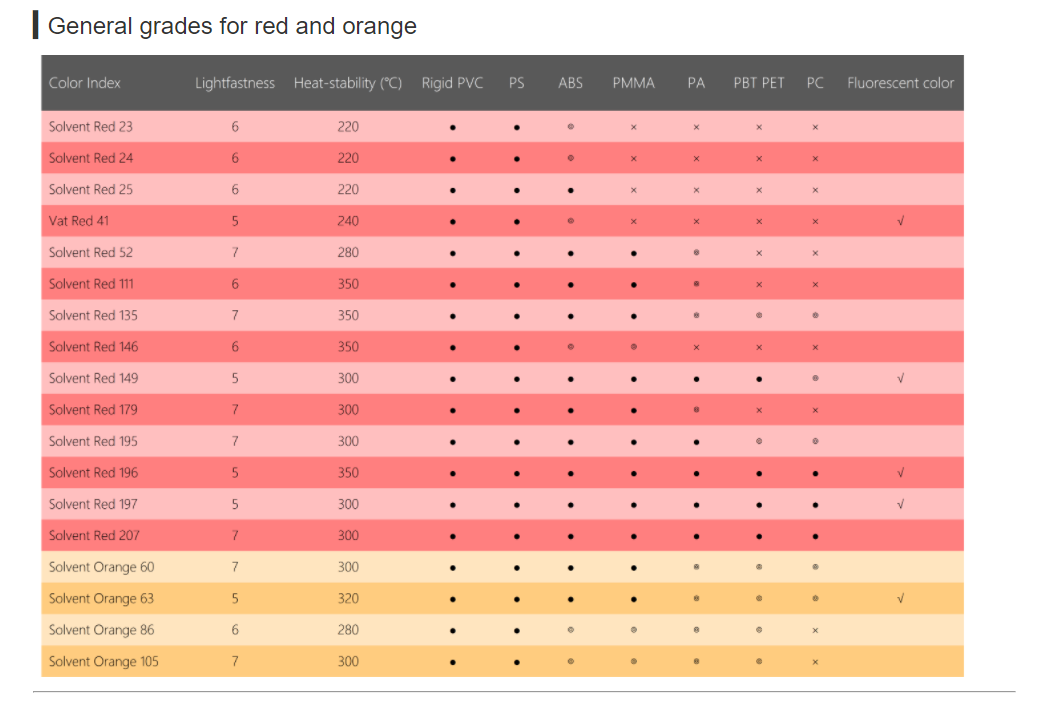This screenshot has width=1038, height=704.
Task: Click the fluorescent checkmark for Solvent Orange 63
Action: 900,598
